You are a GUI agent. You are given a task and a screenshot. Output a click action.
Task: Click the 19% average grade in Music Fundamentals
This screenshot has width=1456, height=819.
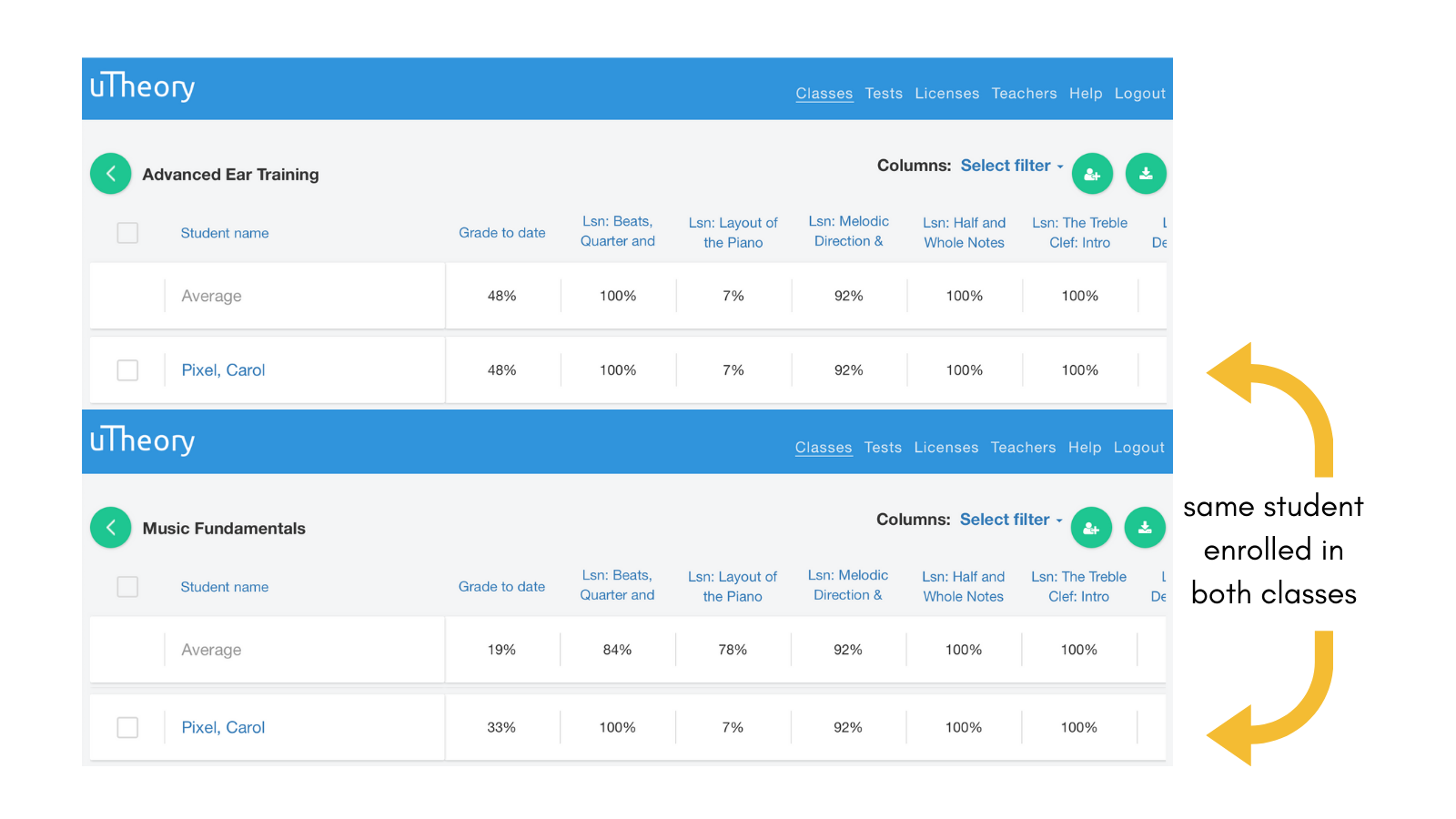tap(501, 650)
